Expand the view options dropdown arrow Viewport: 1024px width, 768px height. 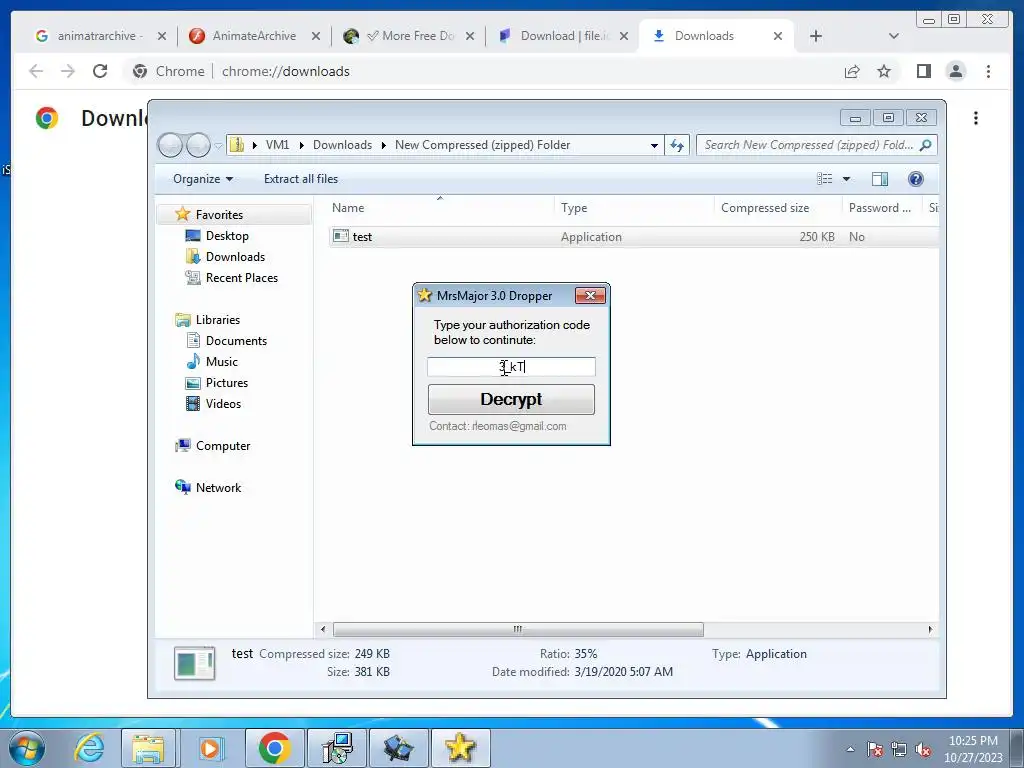(x=846, y=179)
